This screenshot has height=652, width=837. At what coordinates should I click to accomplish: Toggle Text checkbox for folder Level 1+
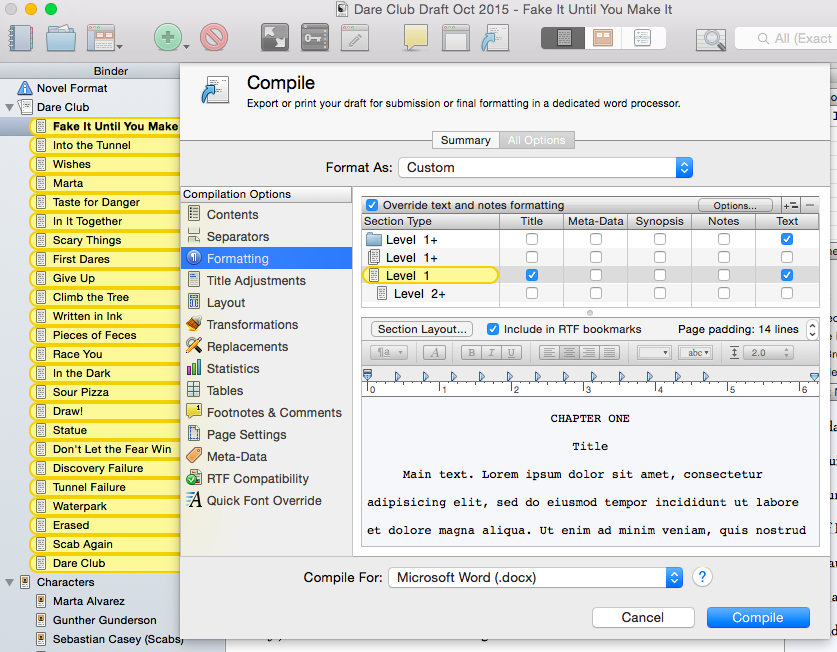[x=787, y=239]
